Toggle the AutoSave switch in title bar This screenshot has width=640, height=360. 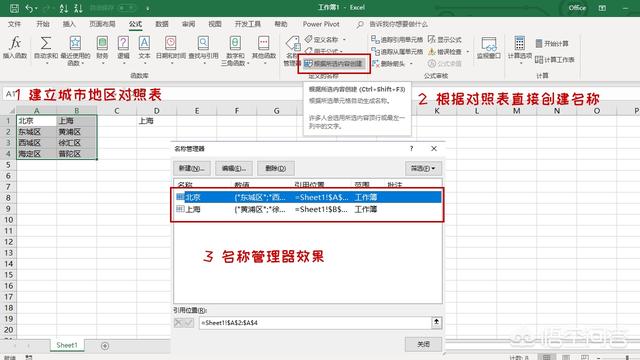point(127,8)
